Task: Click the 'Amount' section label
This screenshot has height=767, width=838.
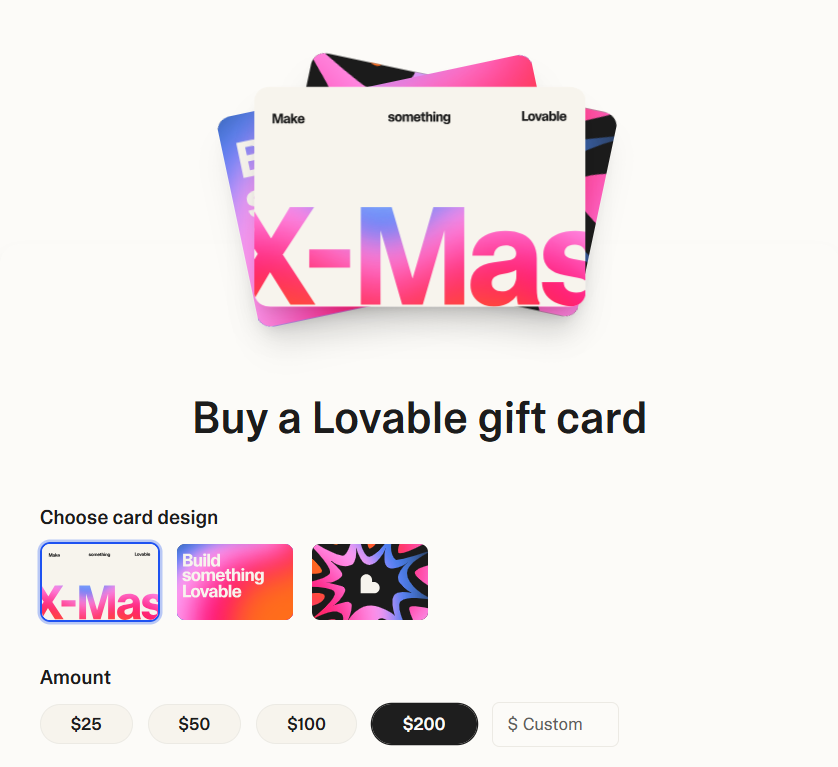Action: coord(75,677)
